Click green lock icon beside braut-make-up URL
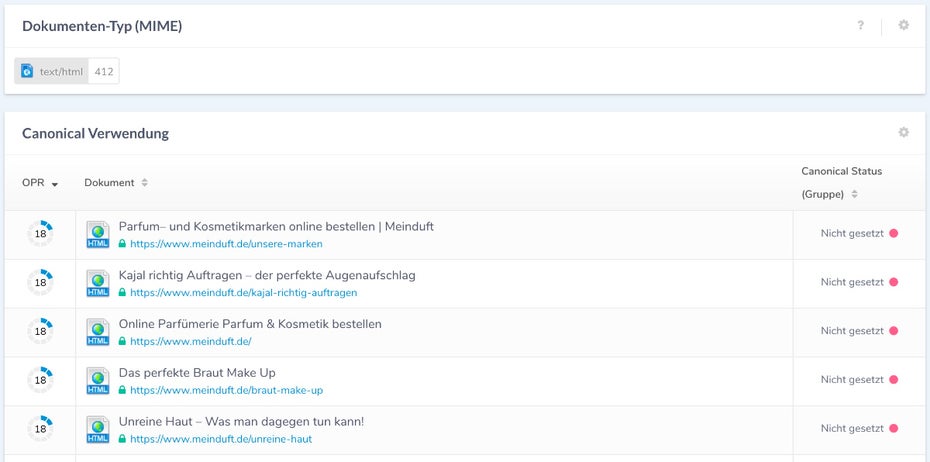 pos(122,390)
